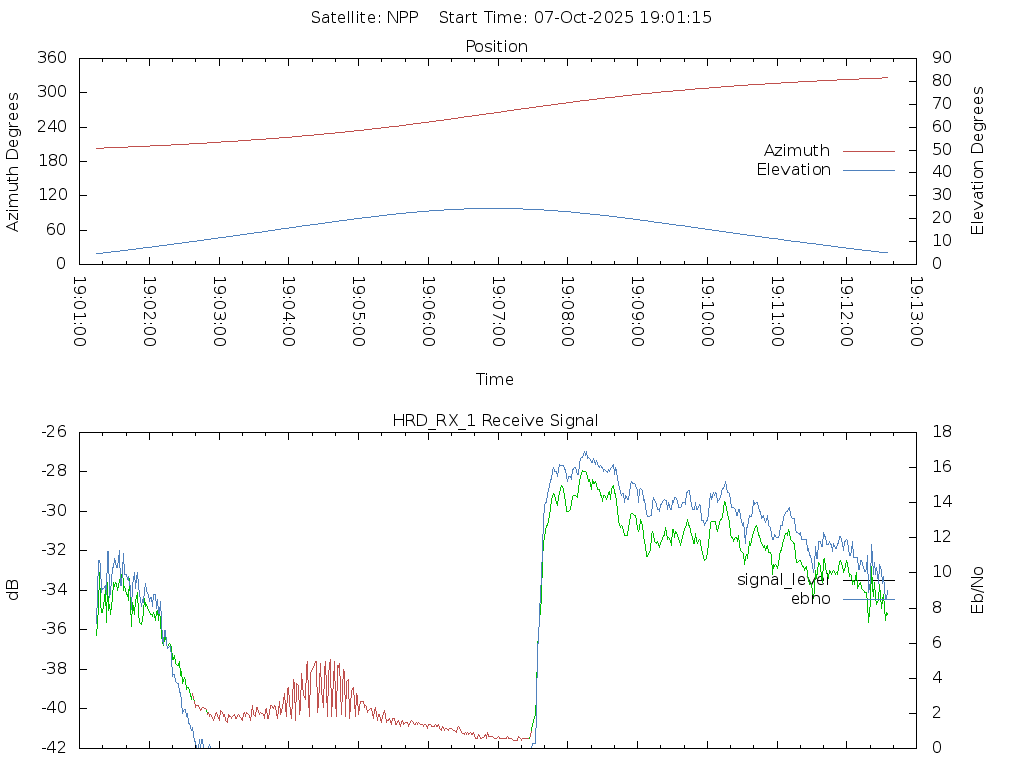Click the Time x-axis label
Screen dimensions: 1024x768
495,379
